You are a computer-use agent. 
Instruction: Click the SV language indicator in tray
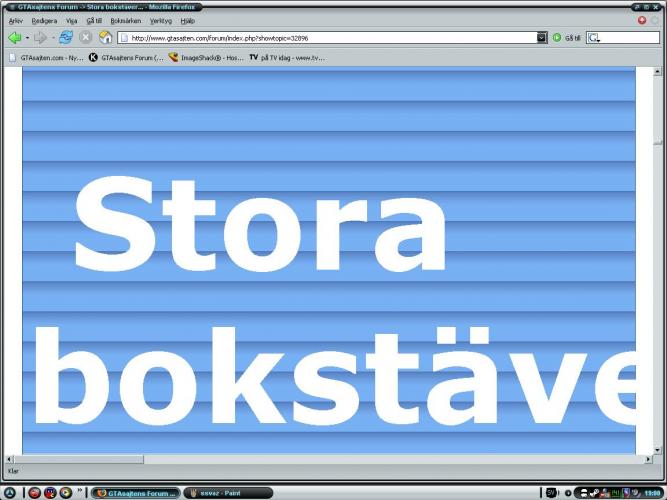552,493
